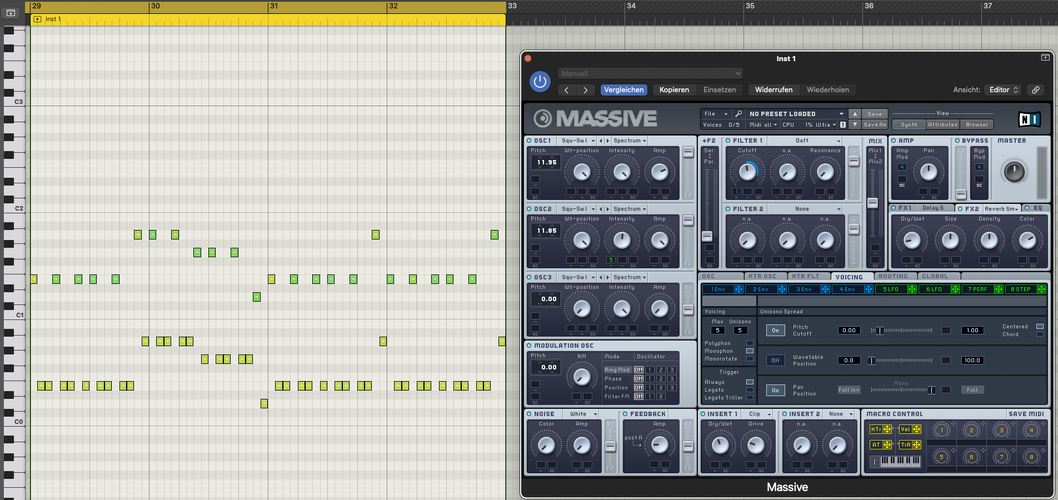Click the Save button in Massive
Screen dimensions: 1058x500
click(x=874, y=114)
